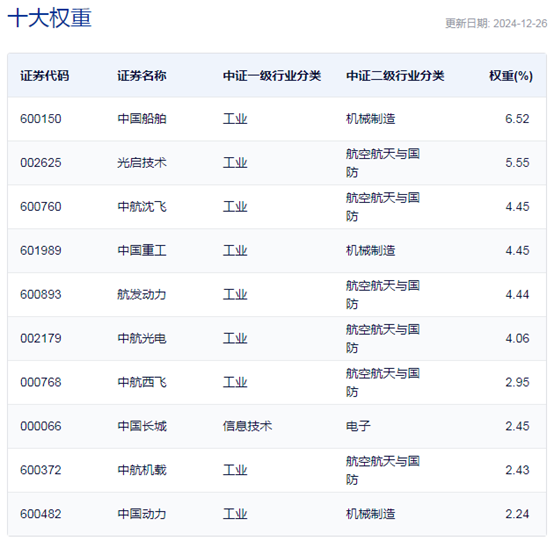Open the 工业 link in the 中航西飞 row
The image size is (554, 548).
point(235,382)
